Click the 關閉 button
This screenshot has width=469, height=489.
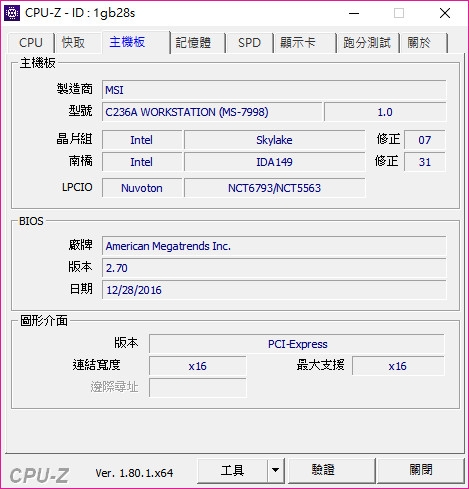pos(420,471)
